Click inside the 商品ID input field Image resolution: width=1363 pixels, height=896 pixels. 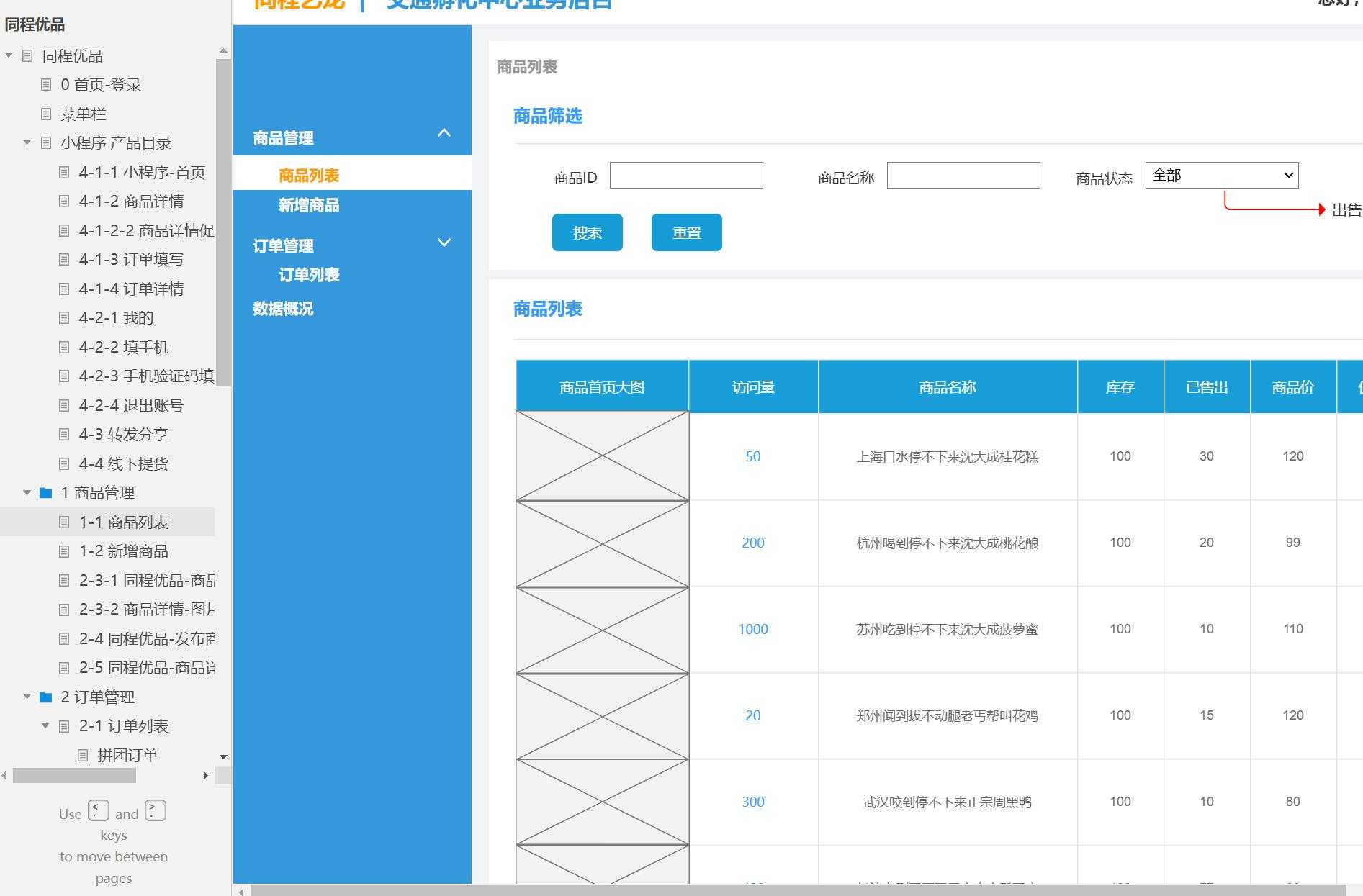[685, 175]
